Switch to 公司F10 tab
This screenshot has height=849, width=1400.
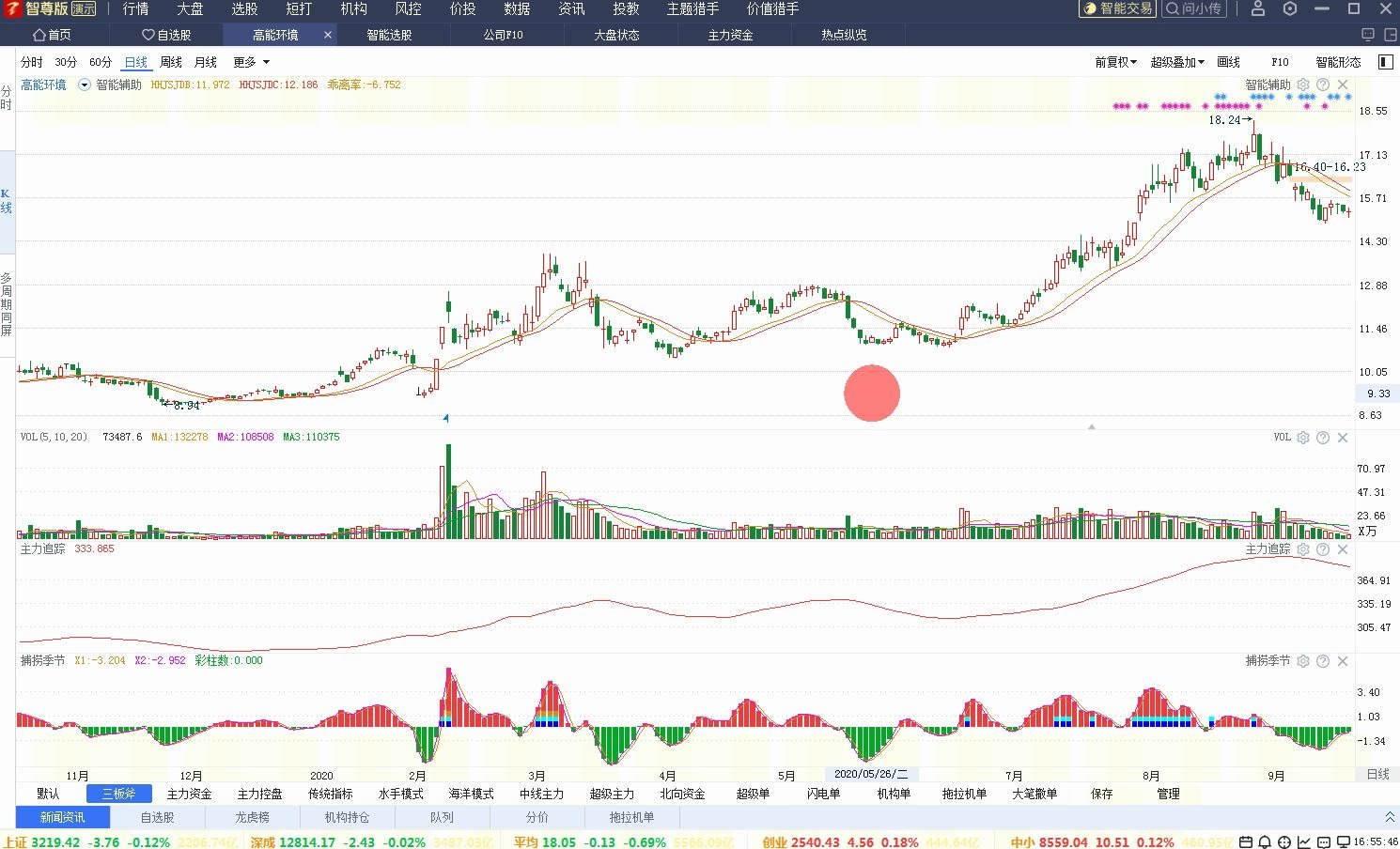click(503, 35)
